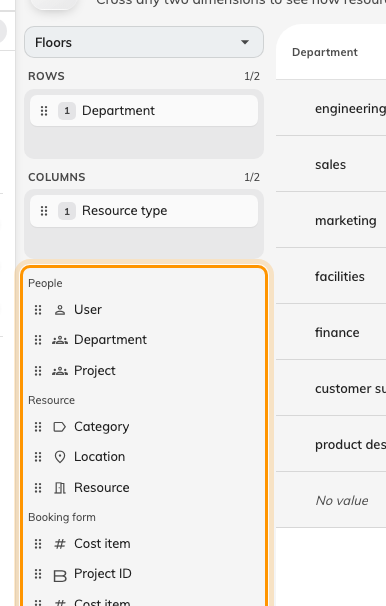Grab the drag handle beside User
Image resolution: width=386 pixels, height=606 pixels.
[38, 310]
